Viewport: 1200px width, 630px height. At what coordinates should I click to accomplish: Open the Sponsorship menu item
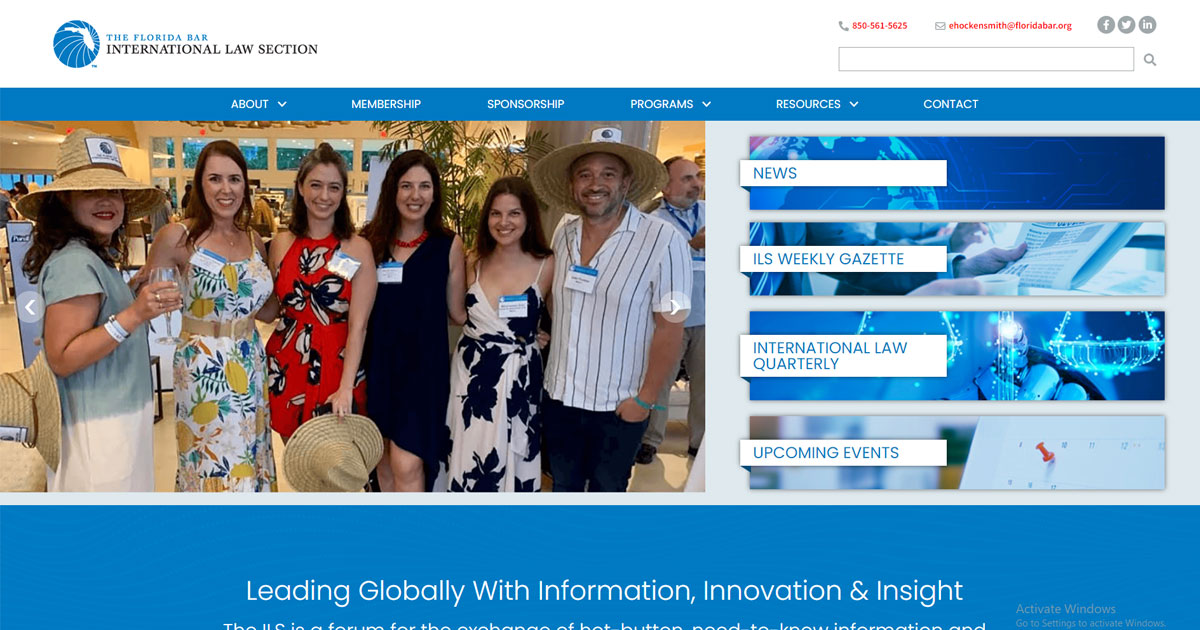point(525,104)
